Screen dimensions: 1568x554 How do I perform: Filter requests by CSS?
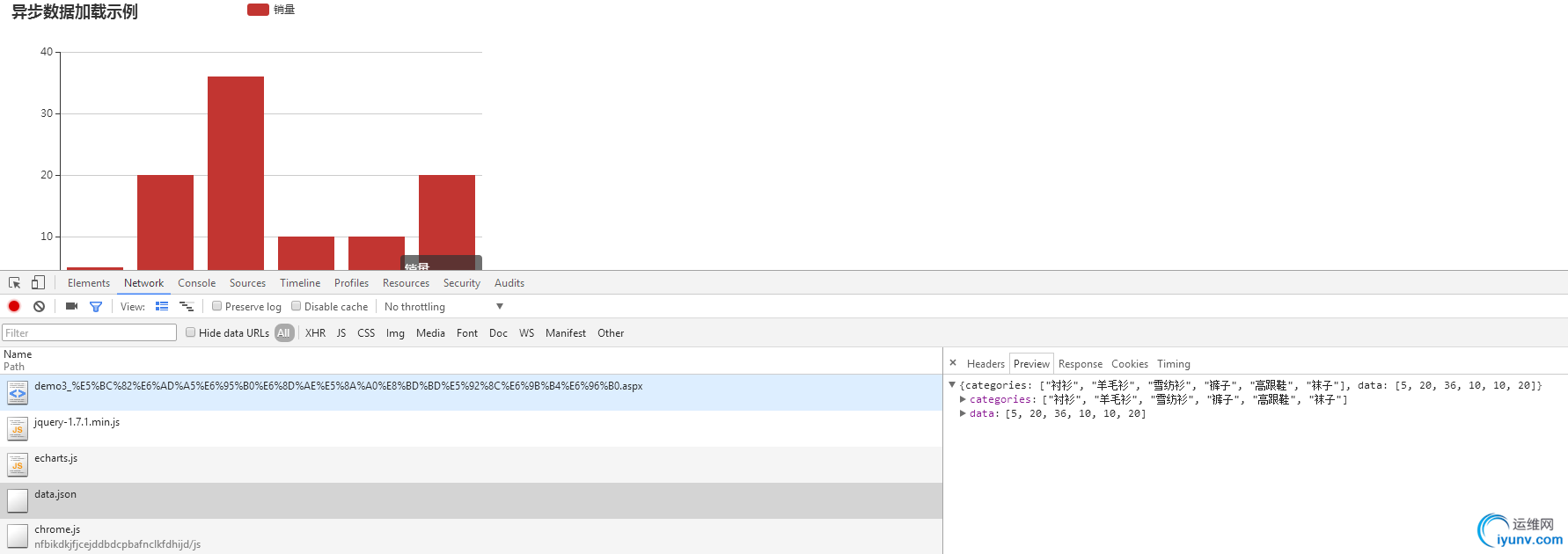click(366, 333)
